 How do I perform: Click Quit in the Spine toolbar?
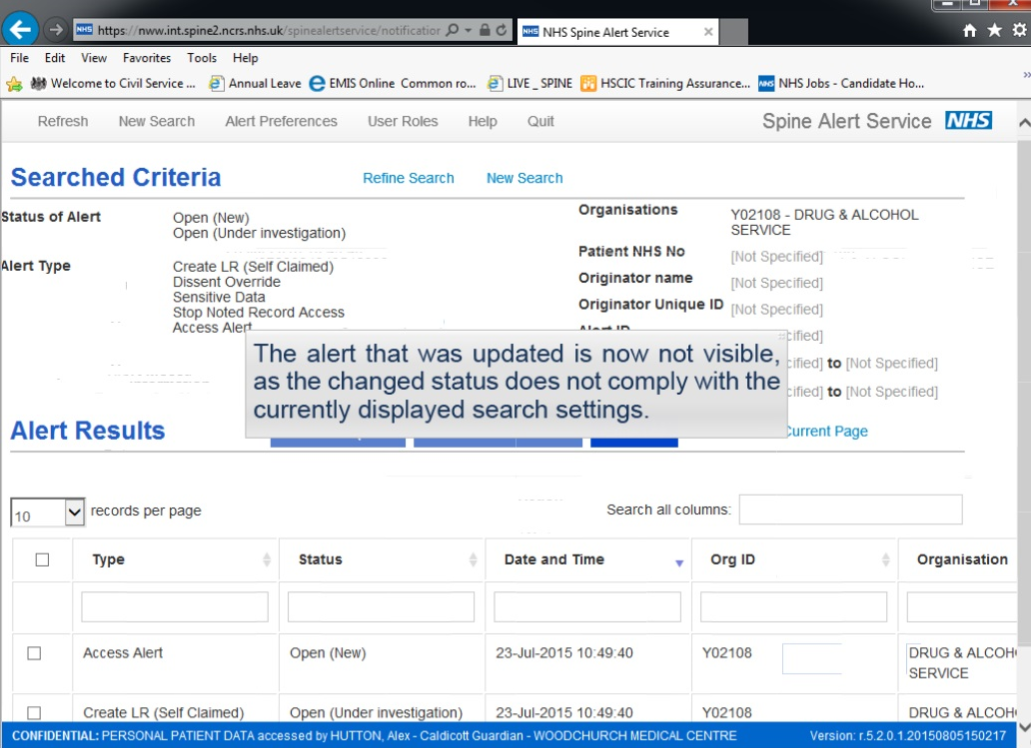coord(540,122)
